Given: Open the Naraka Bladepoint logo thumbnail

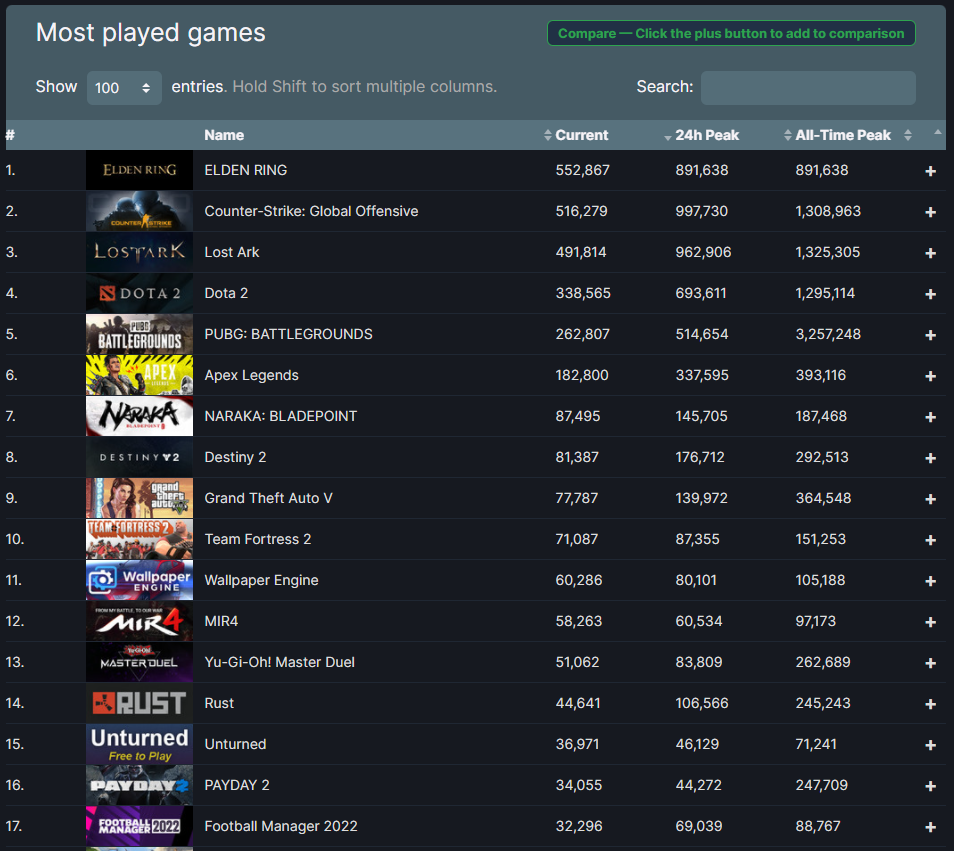Looking at the screenshot, I should click(139, 416).
